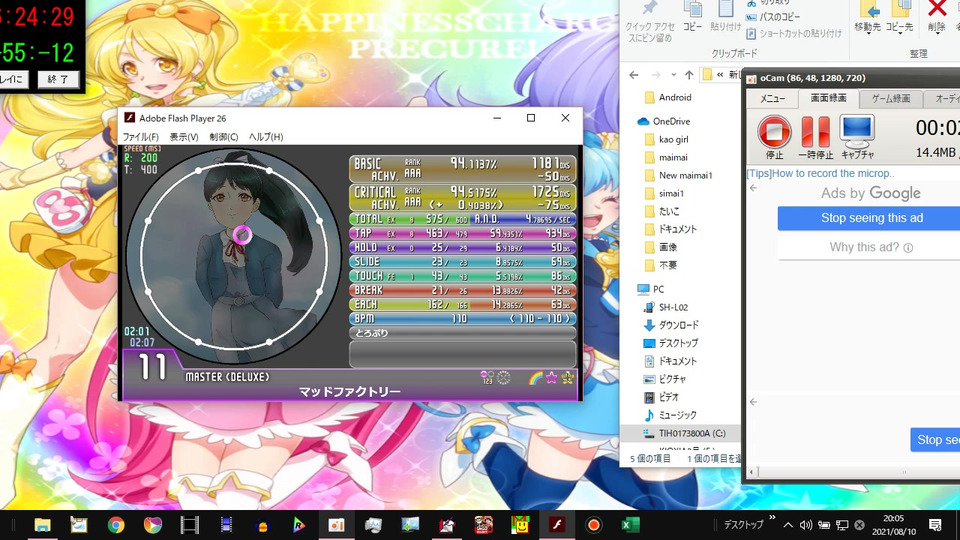The height and width of the screenshot is (540, 960).
Task: Select the SH-L02 device
Action: (x=673, y=307)
